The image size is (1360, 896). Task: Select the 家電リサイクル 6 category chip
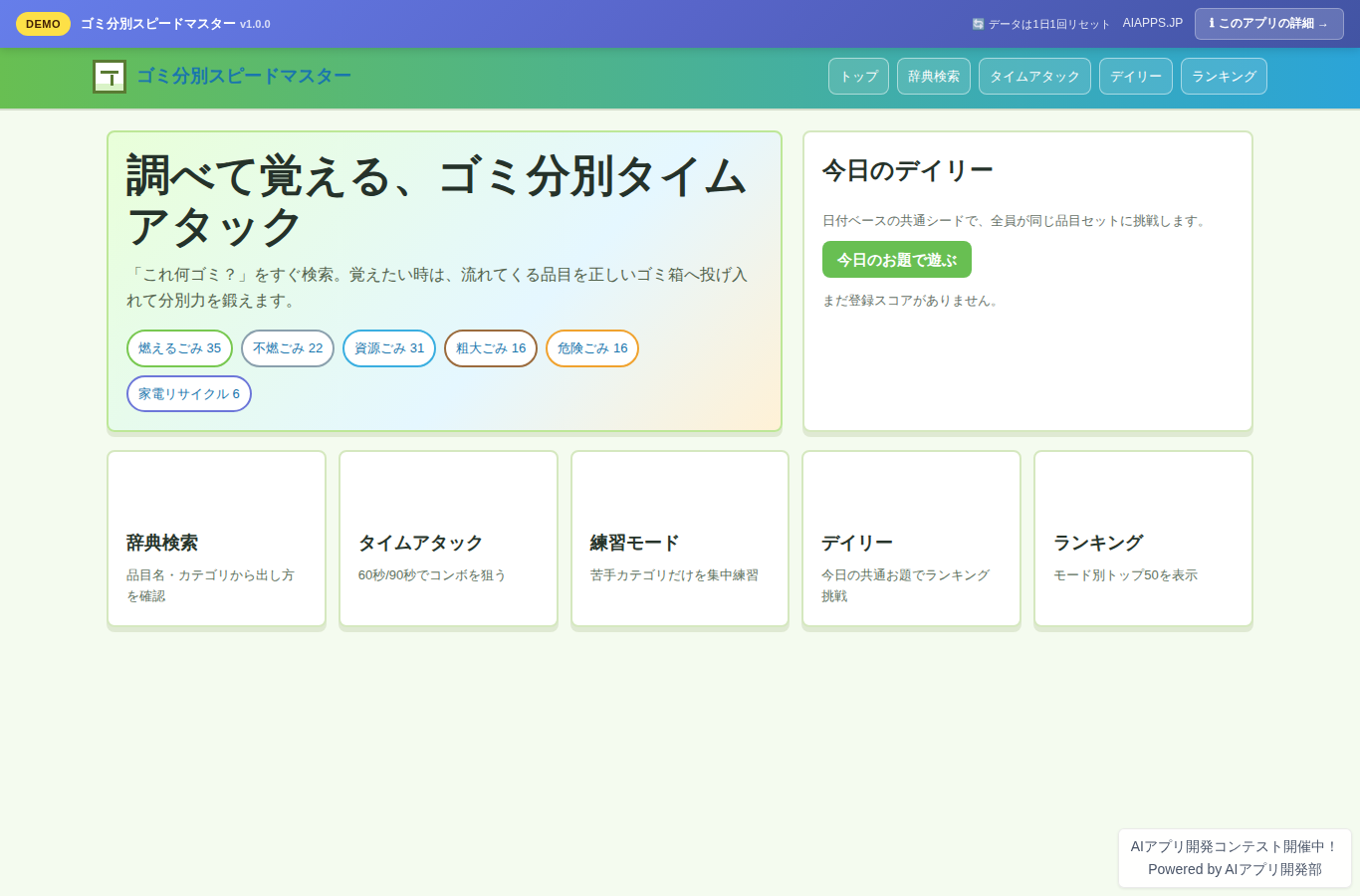point(189,394)
